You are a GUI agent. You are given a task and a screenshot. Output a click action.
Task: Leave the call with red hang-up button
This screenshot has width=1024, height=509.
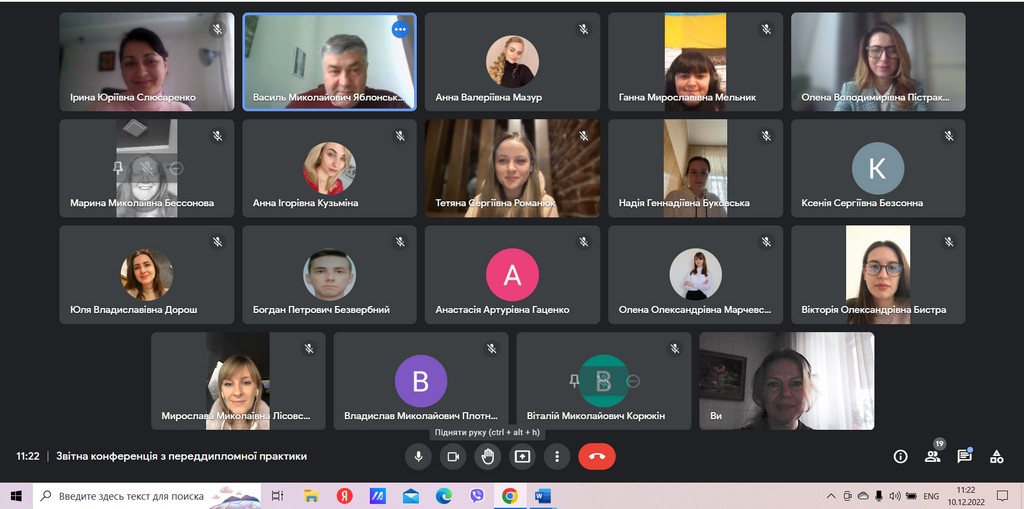click(597, 456)
